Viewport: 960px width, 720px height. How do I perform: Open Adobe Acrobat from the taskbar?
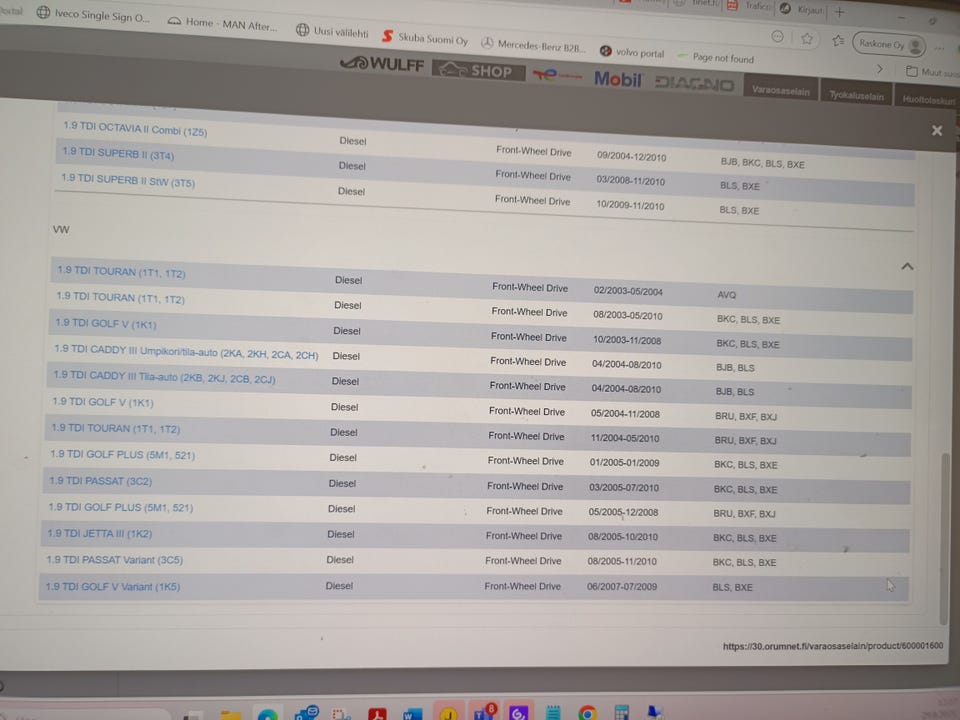coord(377,714)
